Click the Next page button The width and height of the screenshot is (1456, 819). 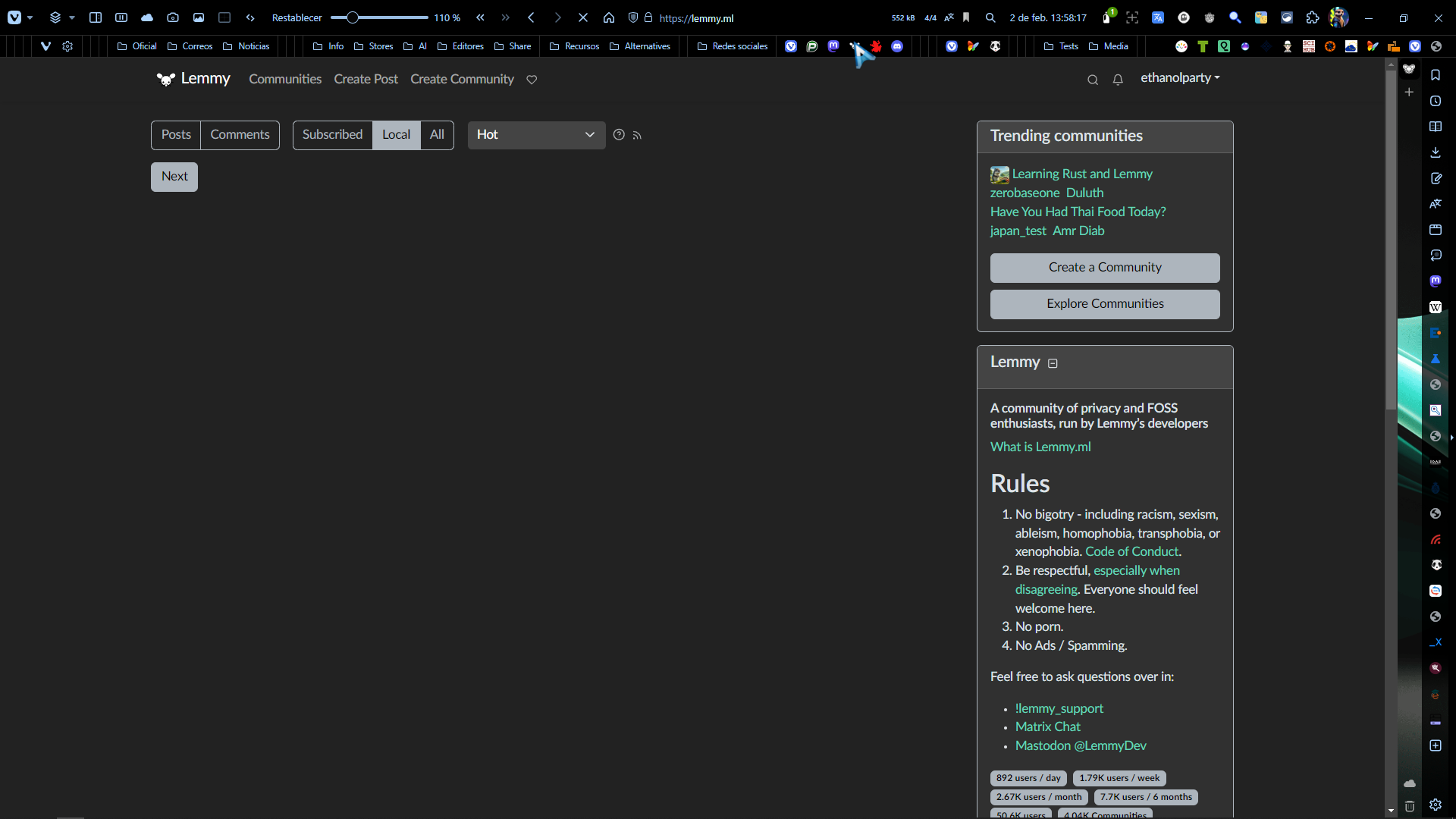174,177
